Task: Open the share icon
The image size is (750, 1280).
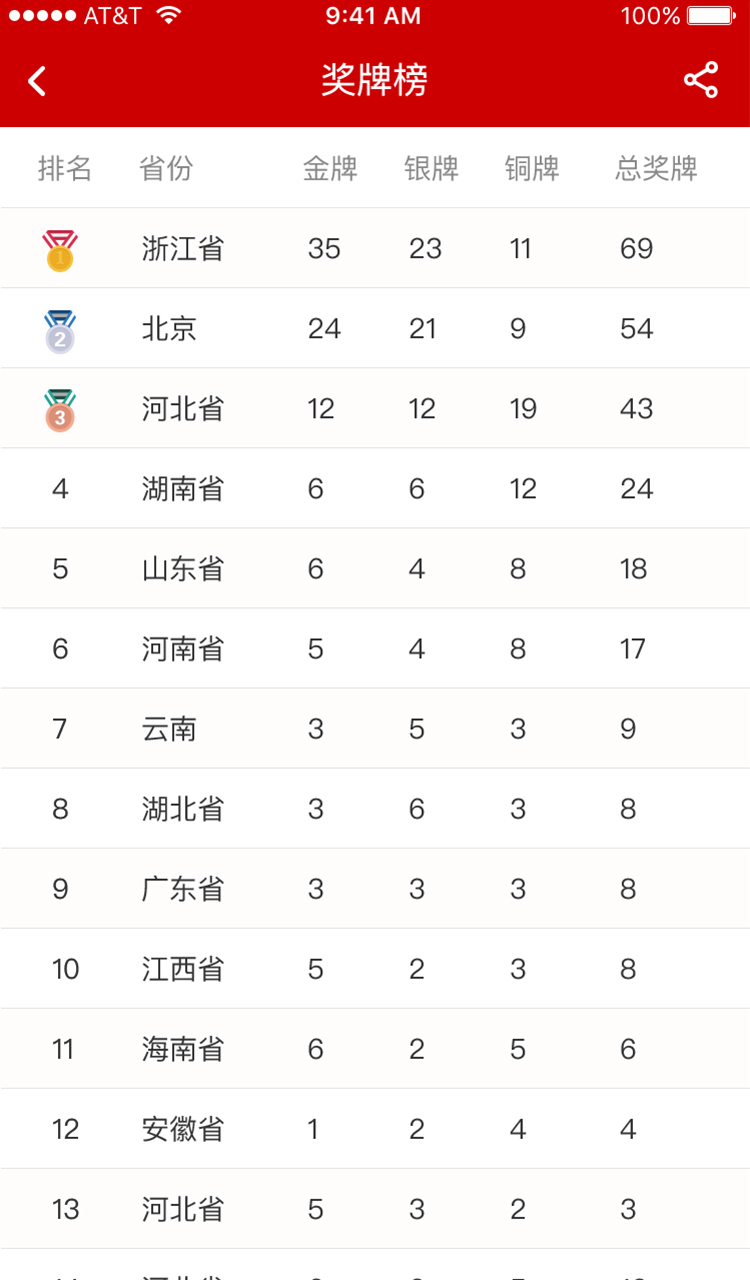Action: [x=701, y=80]
